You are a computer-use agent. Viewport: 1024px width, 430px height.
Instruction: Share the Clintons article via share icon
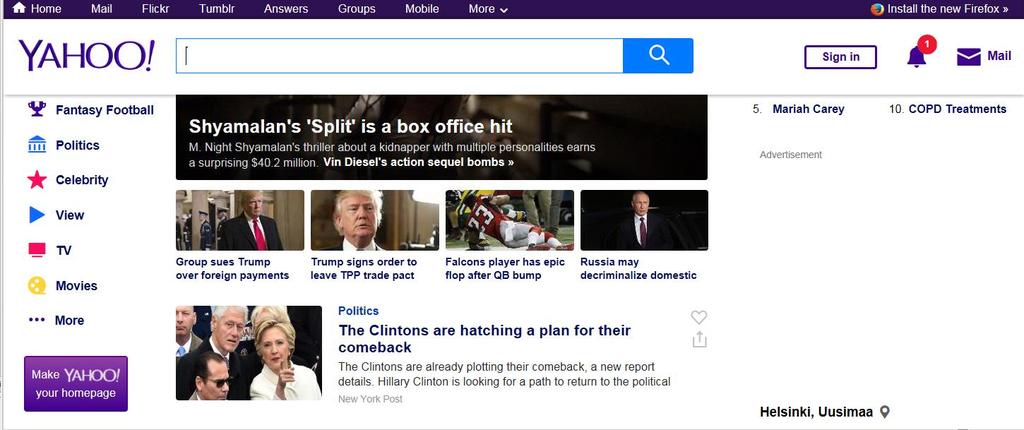pos(699,340)
